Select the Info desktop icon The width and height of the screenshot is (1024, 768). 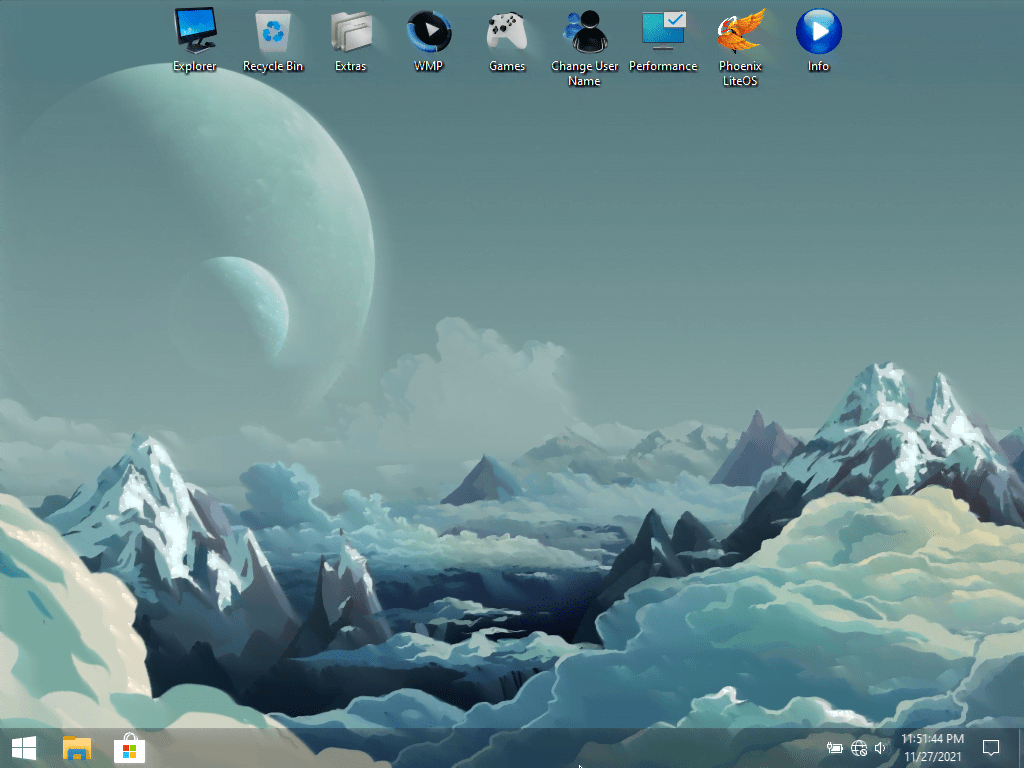pos(818,40)
